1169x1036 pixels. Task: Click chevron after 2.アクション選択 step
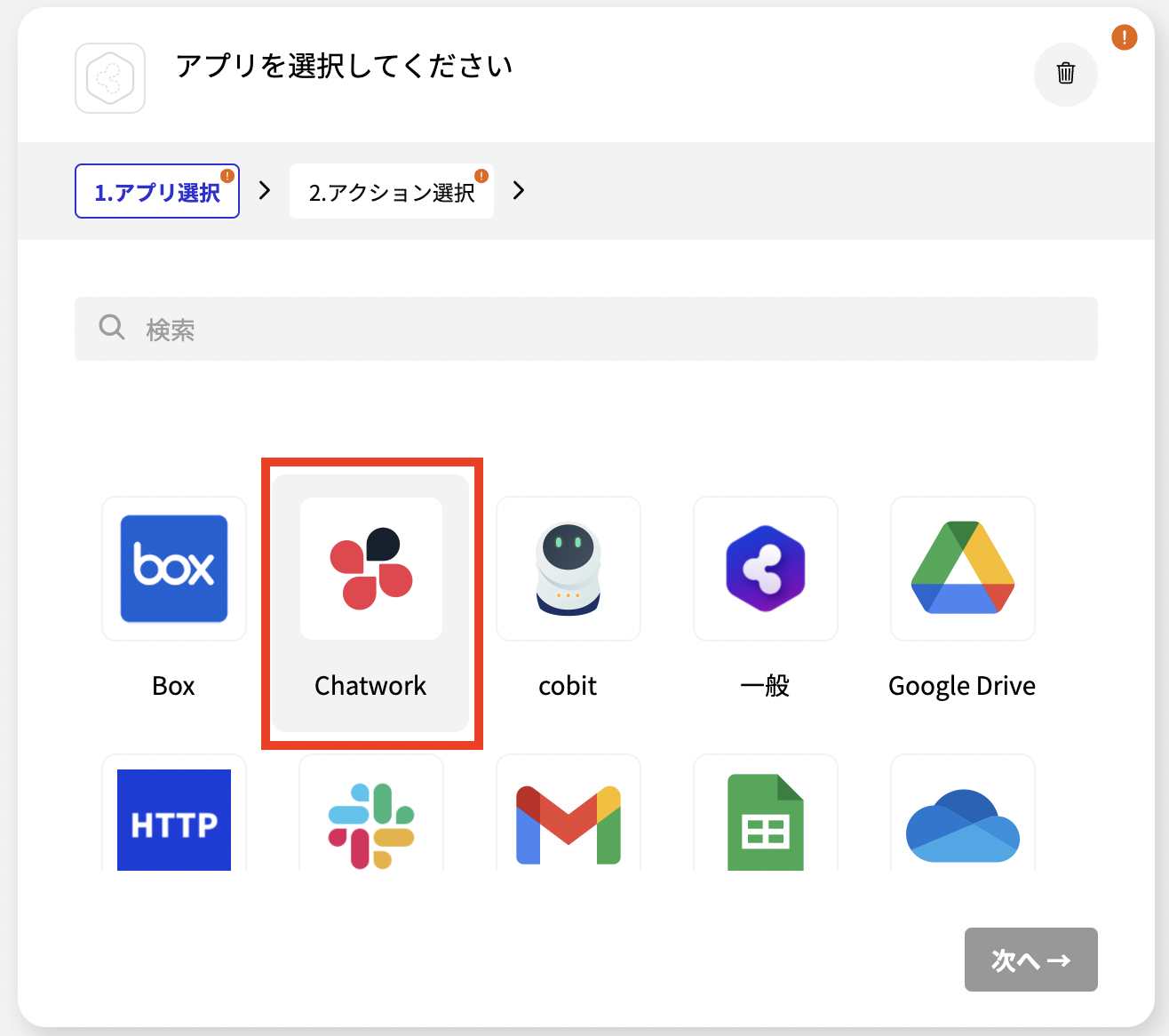(x=519, y=190)
